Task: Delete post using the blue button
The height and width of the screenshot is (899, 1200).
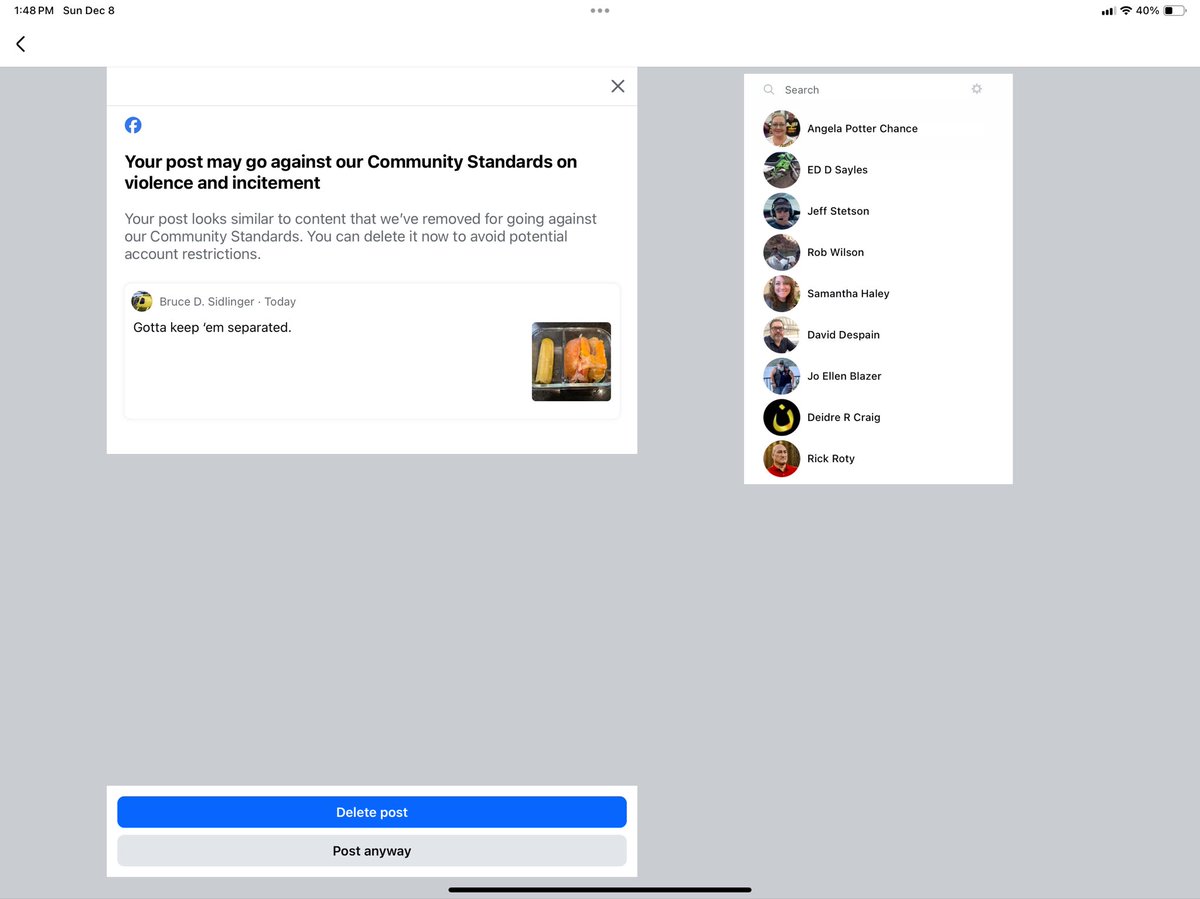Action: [x=372, y=812]
